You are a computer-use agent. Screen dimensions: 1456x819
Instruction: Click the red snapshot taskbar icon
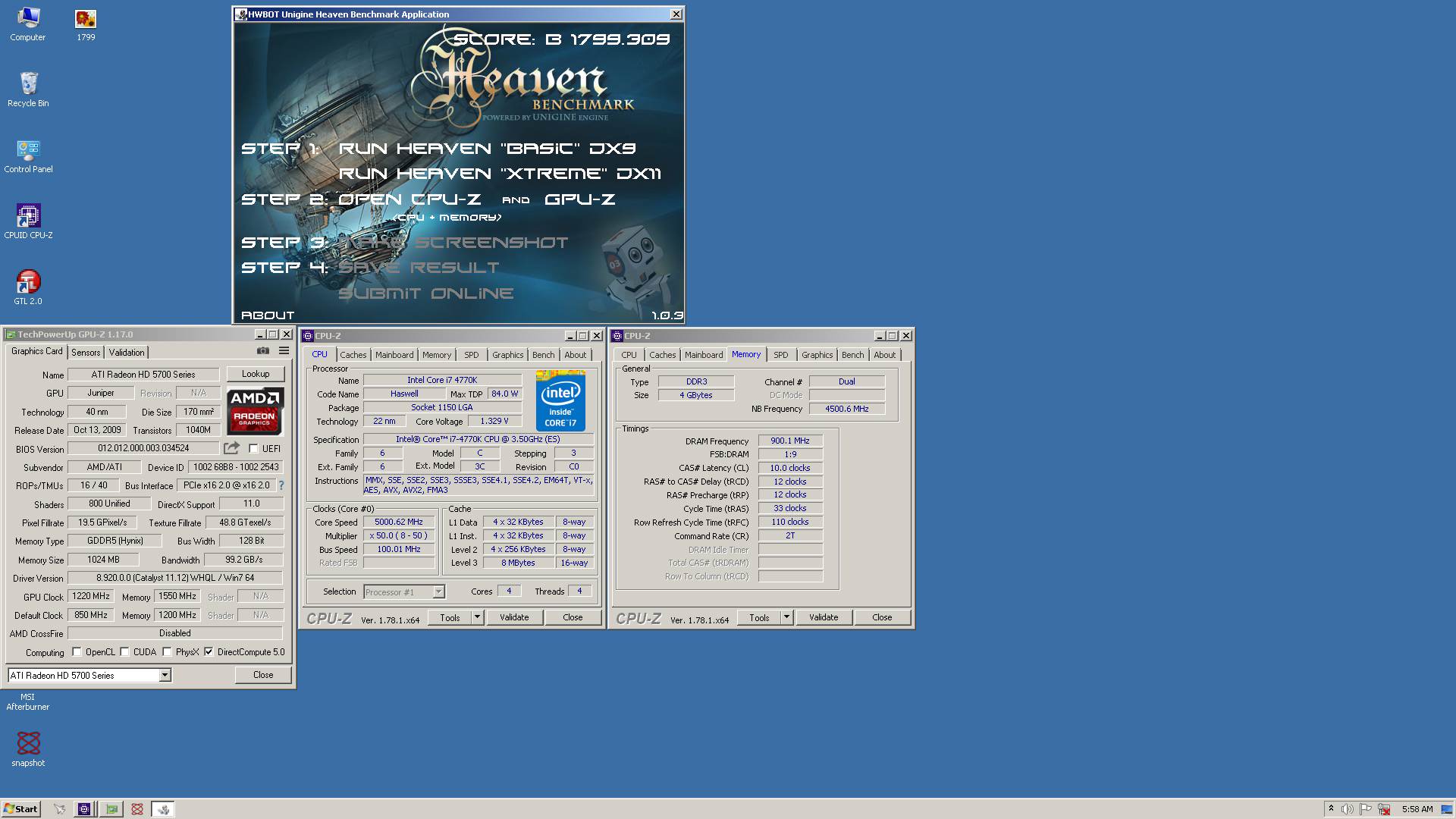coord(137,809)
